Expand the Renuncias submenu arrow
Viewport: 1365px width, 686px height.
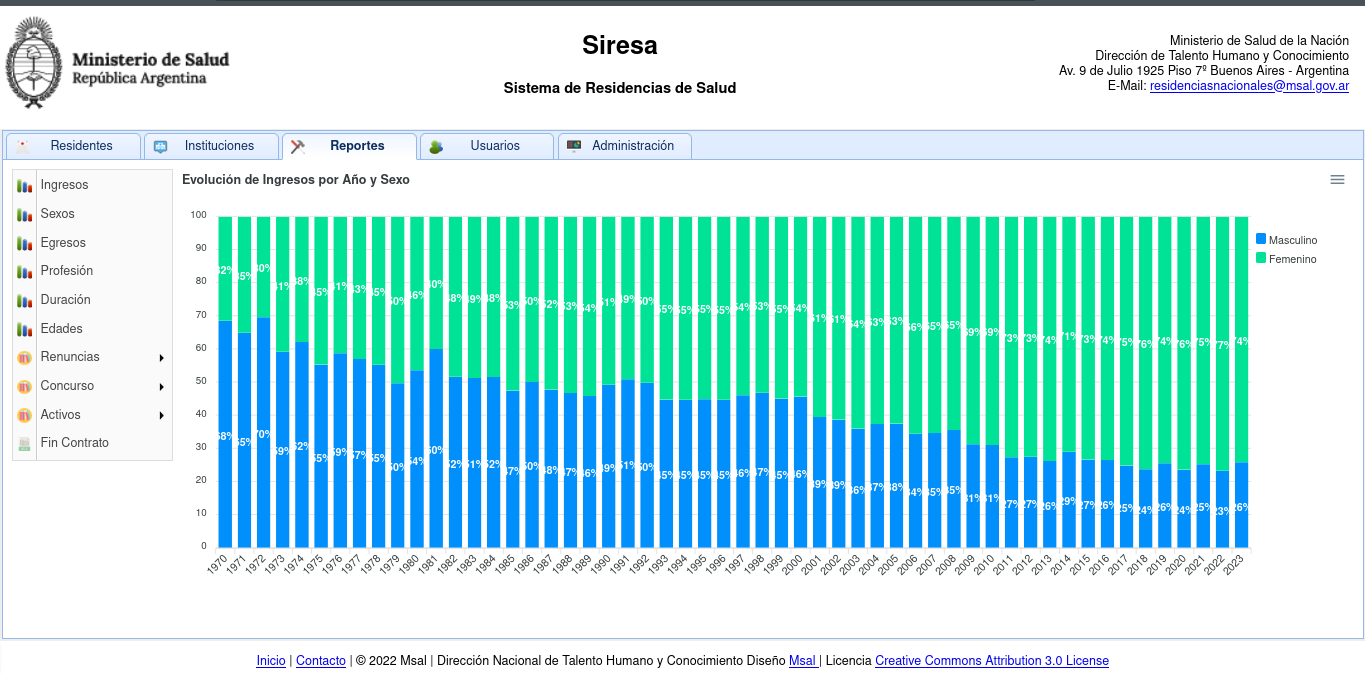(x=161, y=358)
